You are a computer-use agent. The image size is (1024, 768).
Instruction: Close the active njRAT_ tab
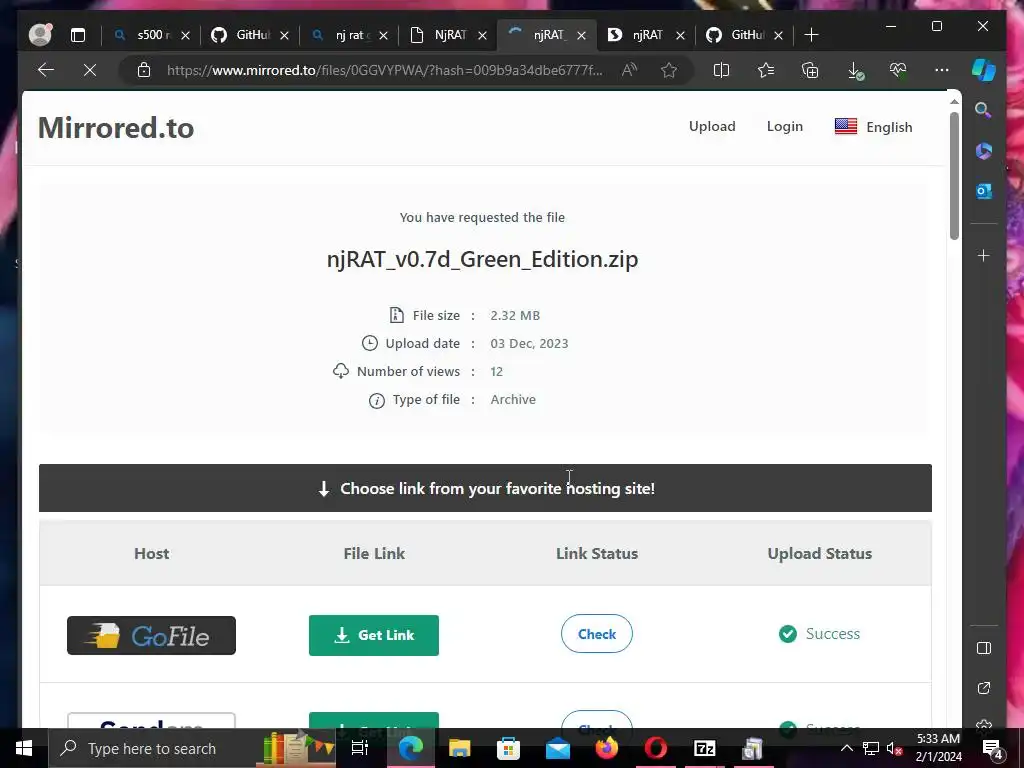(581, 35)
